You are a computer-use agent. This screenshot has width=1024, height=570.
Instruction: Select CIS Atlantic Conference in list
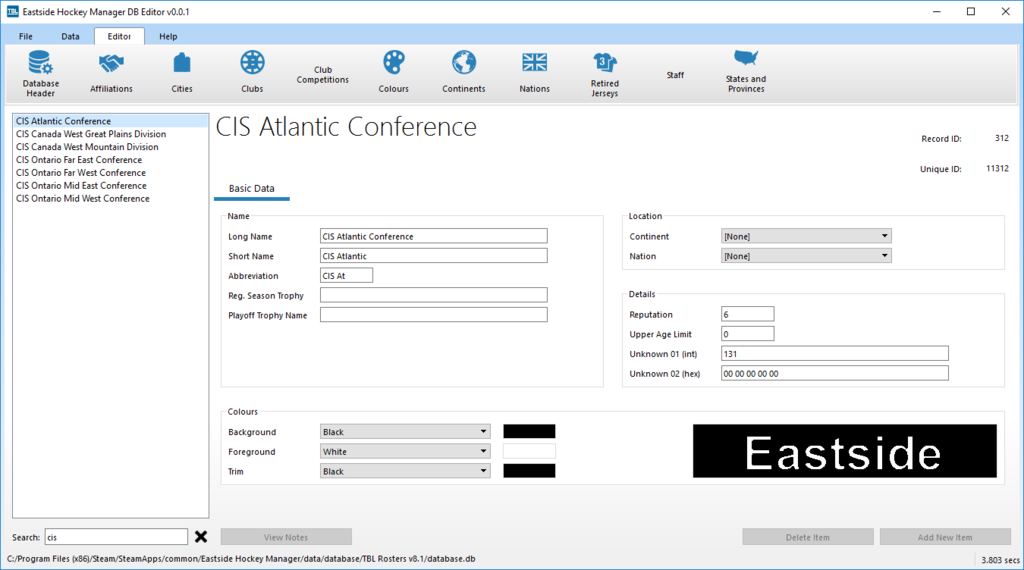110,121
